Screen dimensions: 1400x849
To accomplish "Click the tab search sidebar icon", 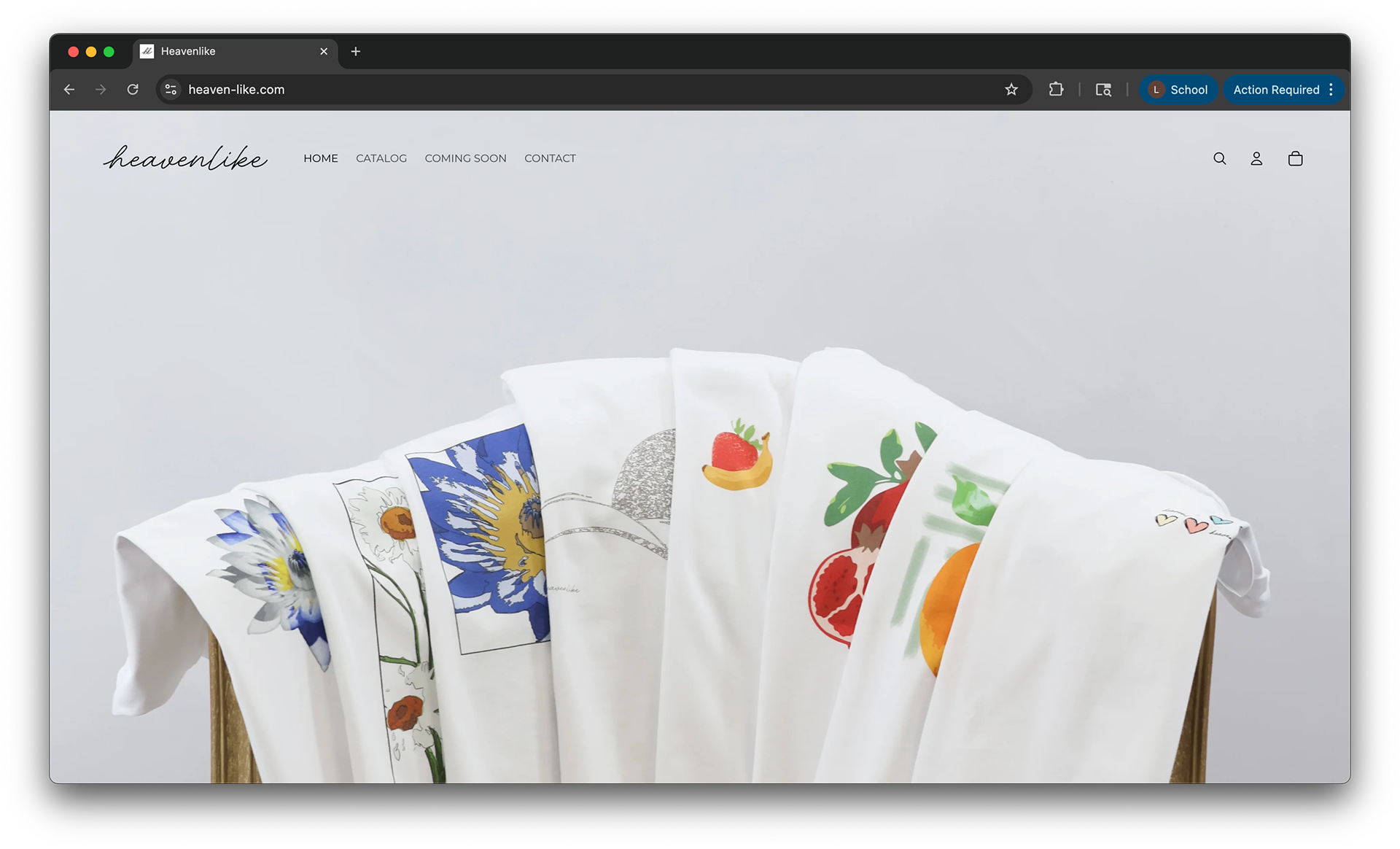I will [x=1103, y=90].
